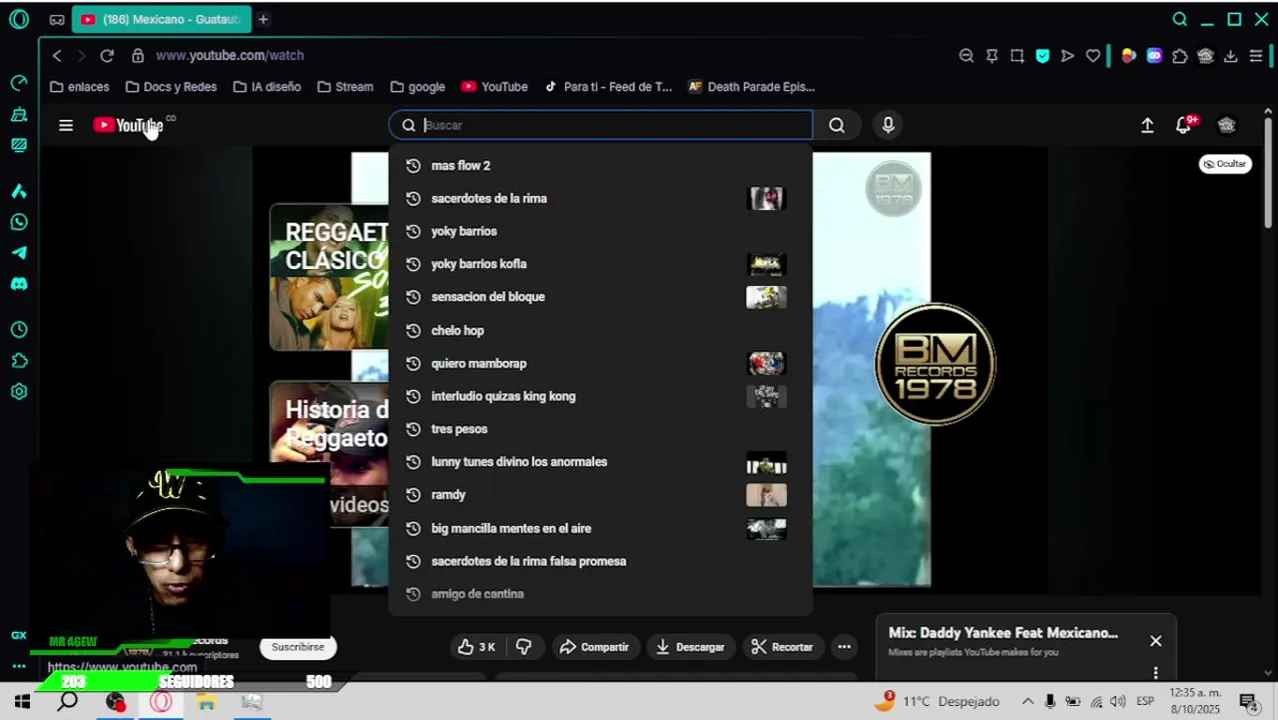This screenshot has width=1278, height=720.
Task: Go to the YouTube home logo
Action: tap(128, 125)
